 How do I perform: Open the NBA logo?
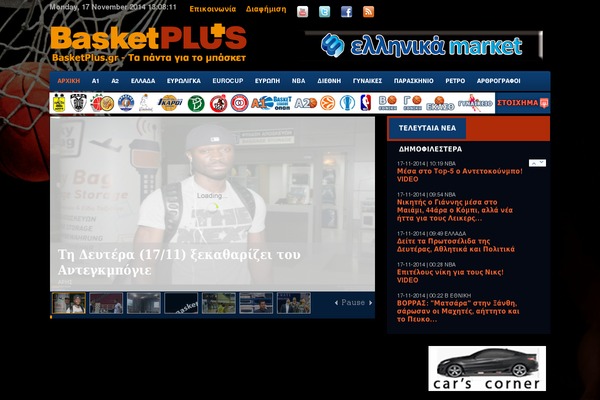(x=366, y=103)
